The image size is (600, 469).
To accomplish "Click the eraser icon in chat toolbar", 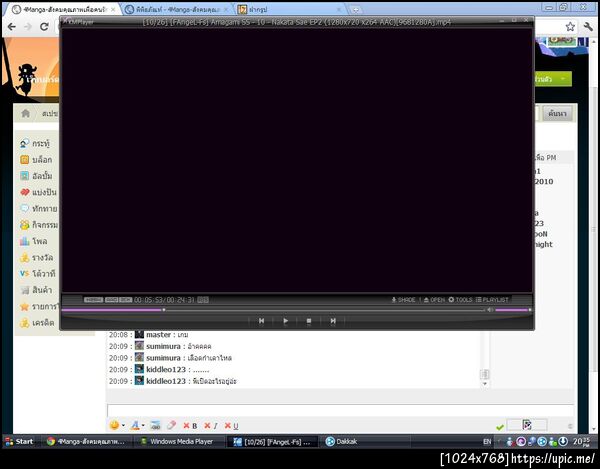I will 171,425.
